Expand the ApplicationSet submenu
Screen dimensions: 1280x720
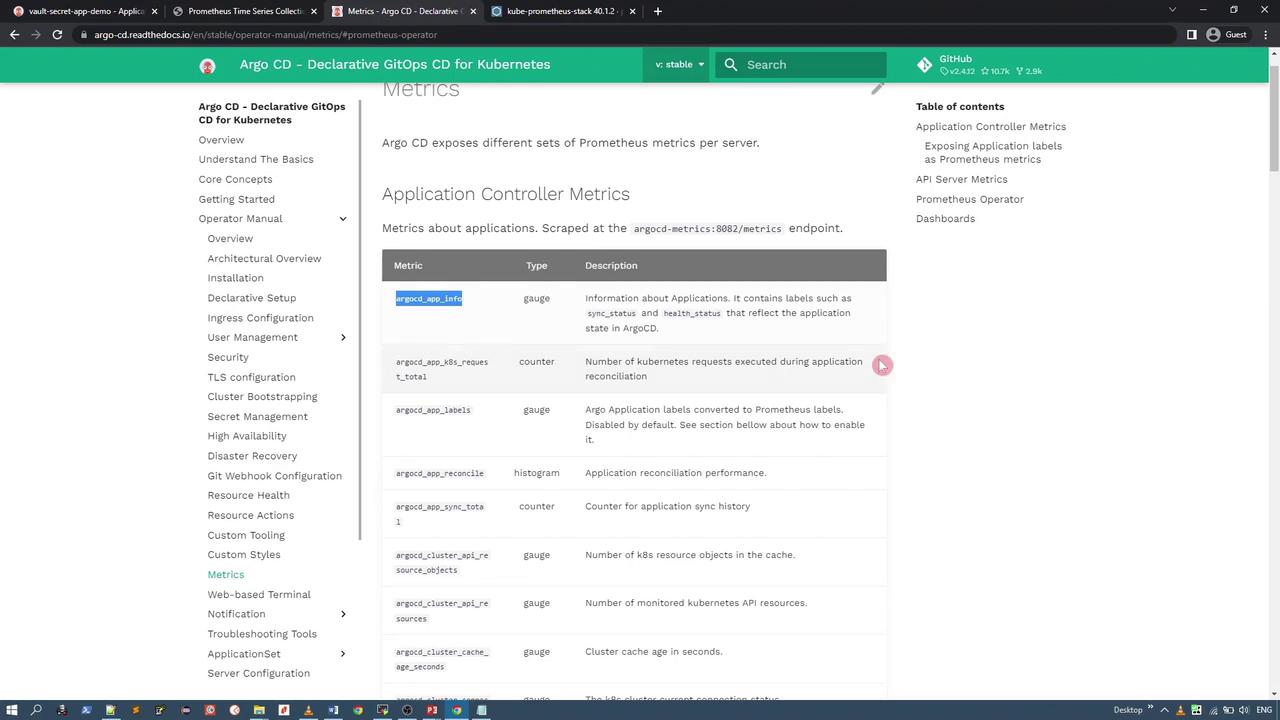(x=343, y=654)
